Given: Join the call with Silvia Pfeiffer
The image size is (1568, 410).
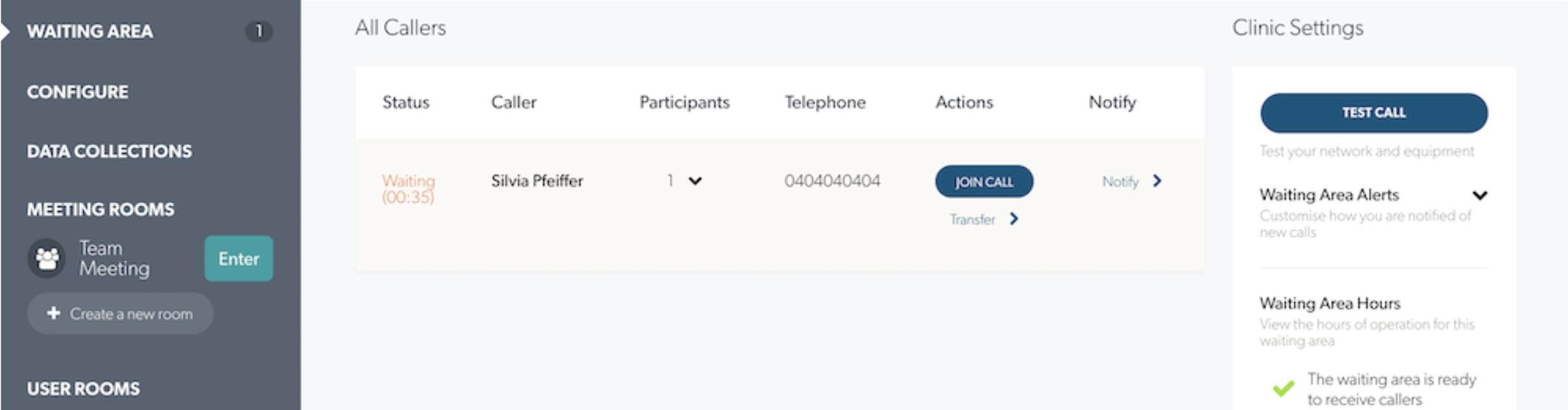Looking at the screenshot, I should (x=984, y=182).
